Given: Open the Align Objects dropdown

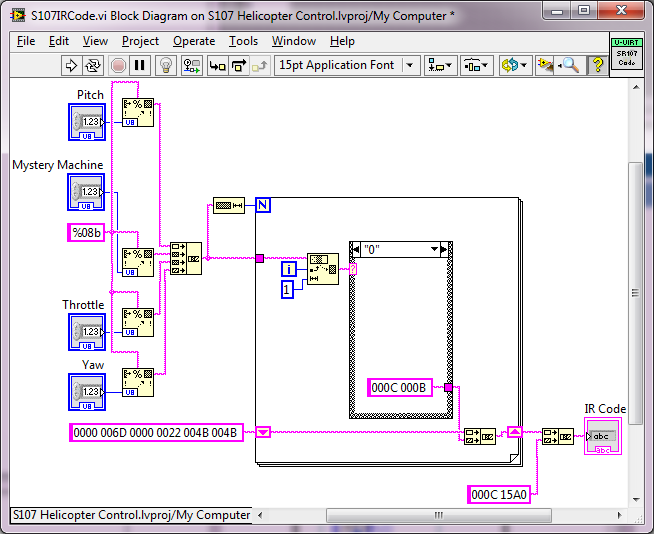Looking at the screenshot, I should 441,65.
